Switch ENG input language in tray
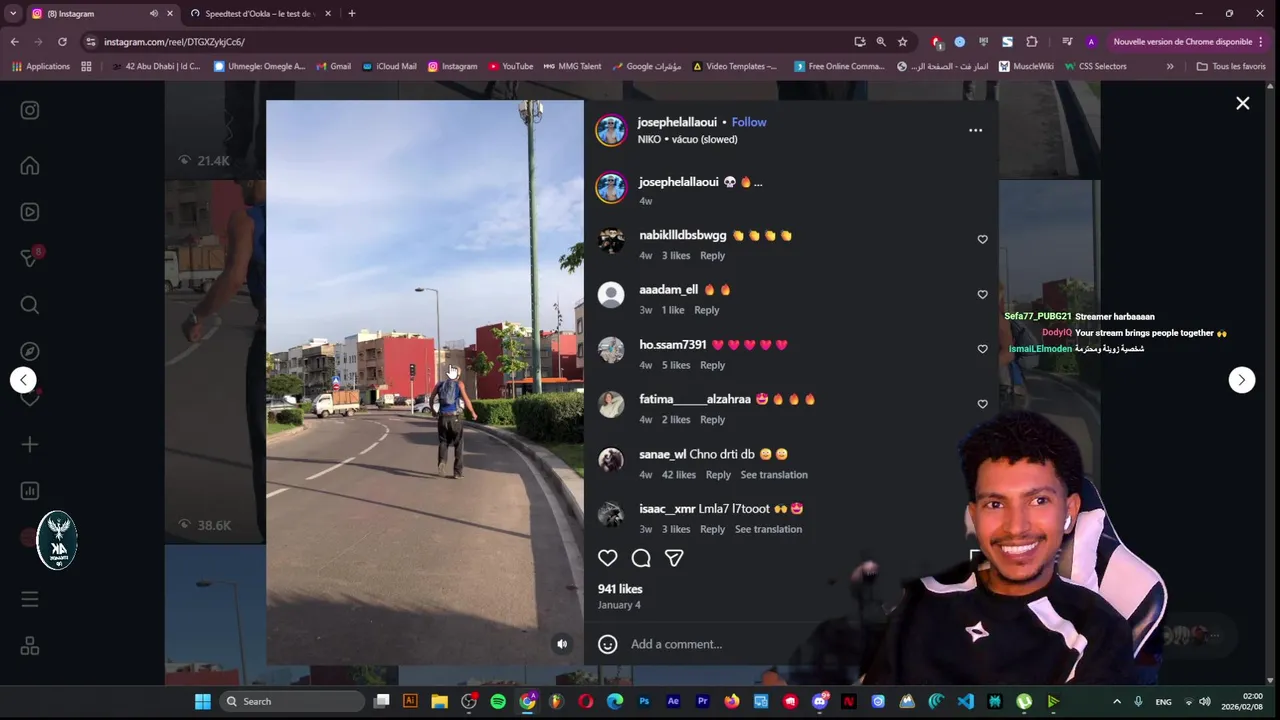Image resolution: width=1280 pixels, height=720 pixels. [x=1163, y=702]
